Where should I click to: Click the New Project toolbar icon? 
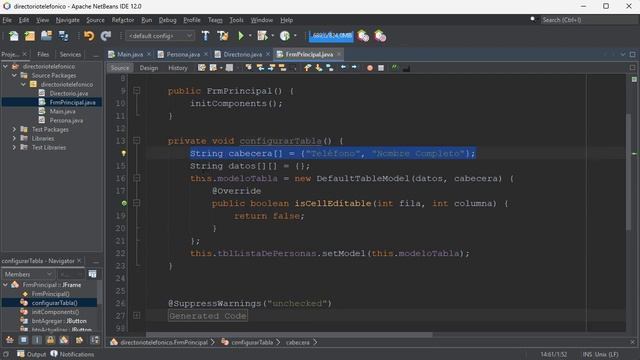pyautogui.click(x=30, y=36)
